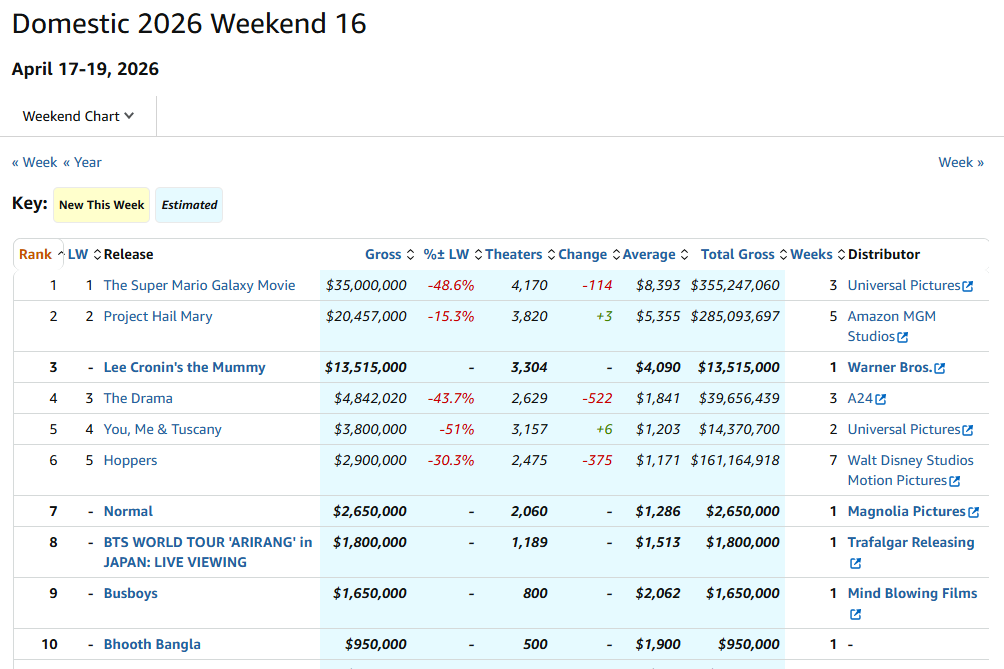The width and height of the screenshot is (1004, 669).
Task: Sort by Total Gross column header
Action: 737,254
